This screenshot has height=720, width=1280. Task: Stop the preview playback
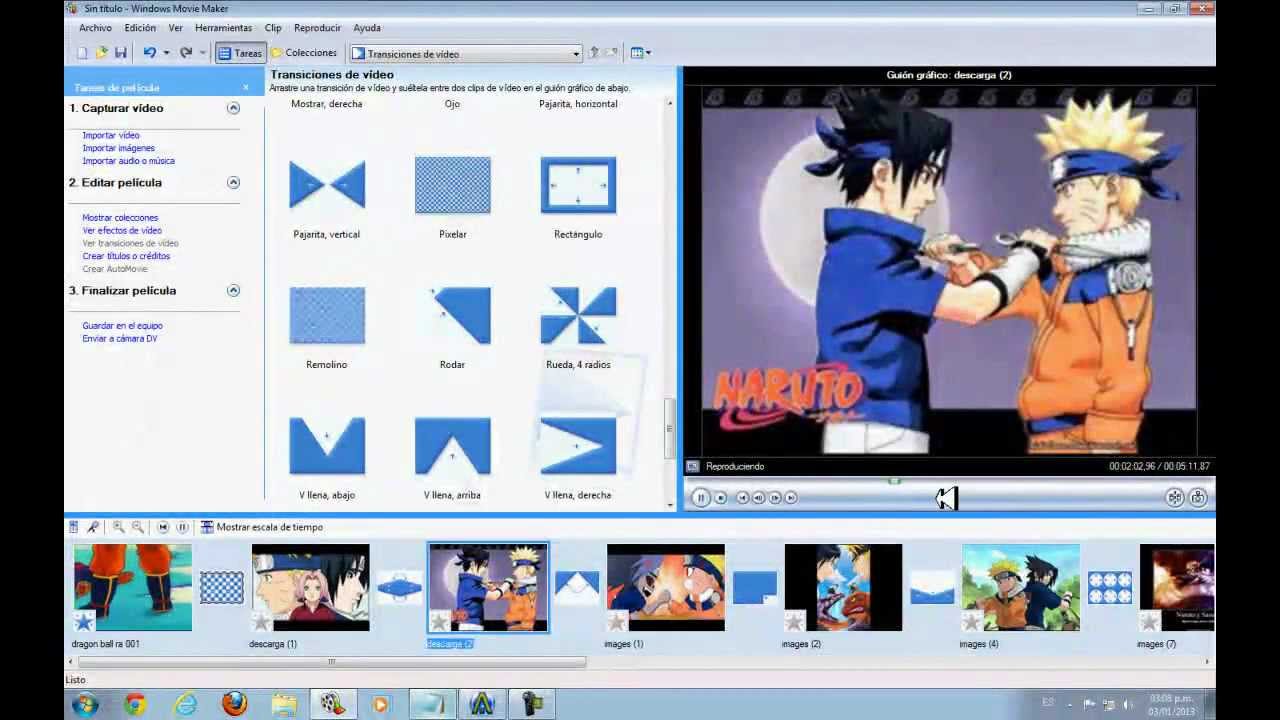(720, 497)
